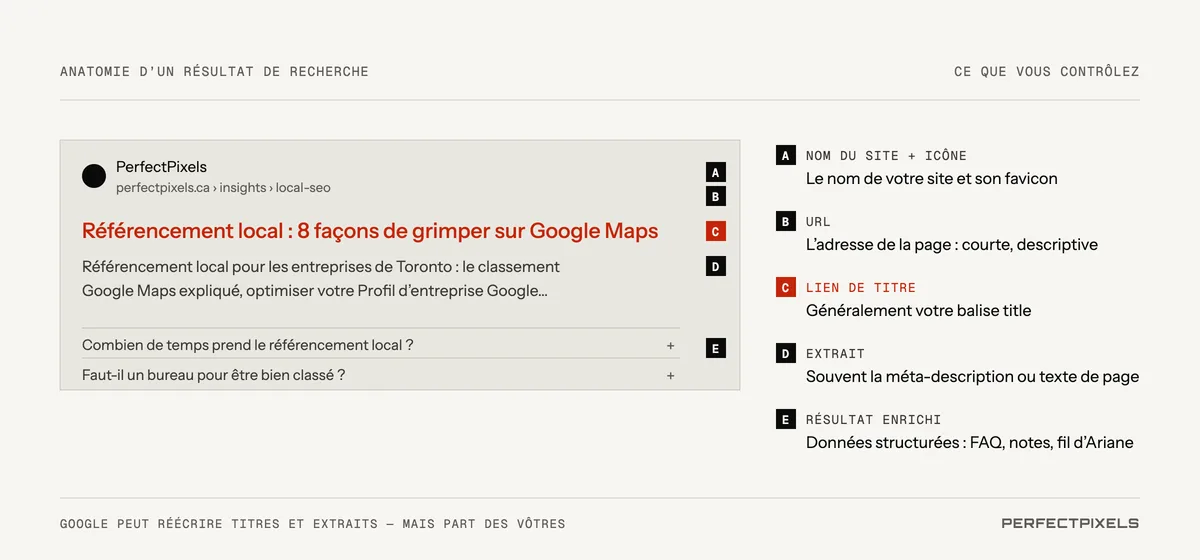Click the question 'Combien de temps prend le référencement local ?'

[248, 345]
